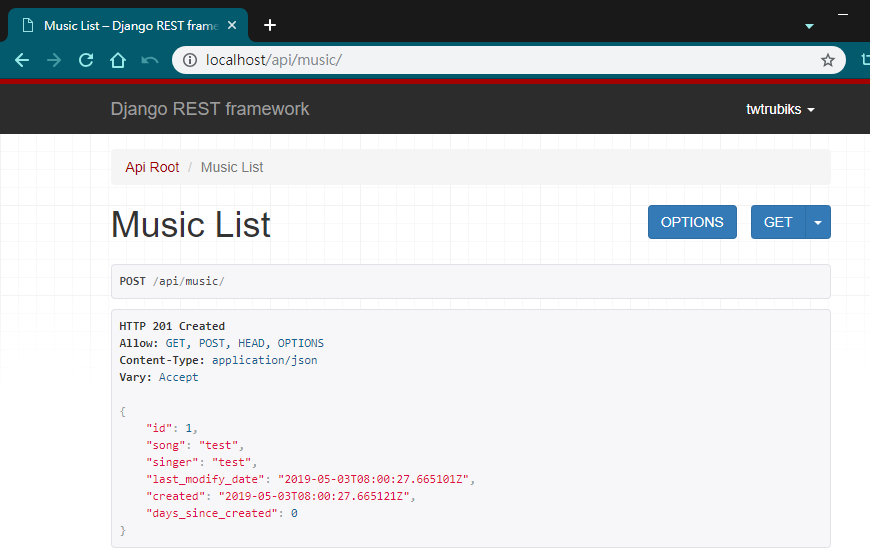The height and width of the screenshot is (548, 870).
Task: Expand the twtrubiks user dropdown
Action: click(780, 109)
